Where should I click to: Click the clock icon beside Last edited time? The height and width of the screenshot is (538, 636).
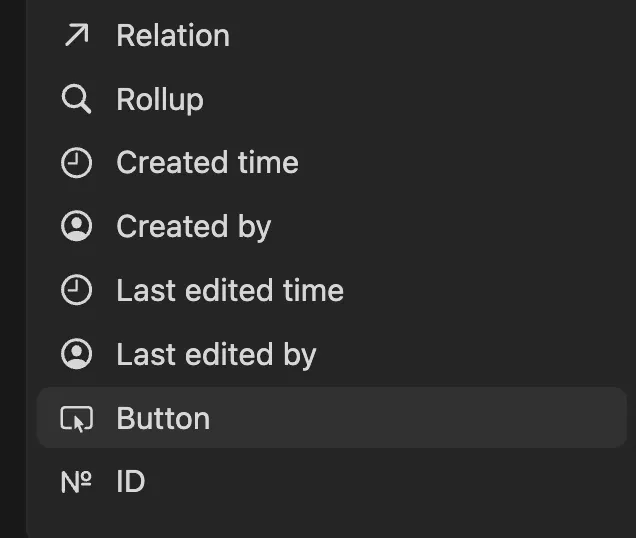(76, 291)
